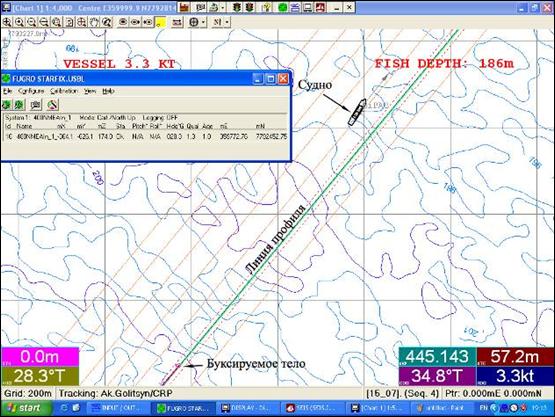
Task: Click the red factory icon in title bar
Action: tap(184, 7)
